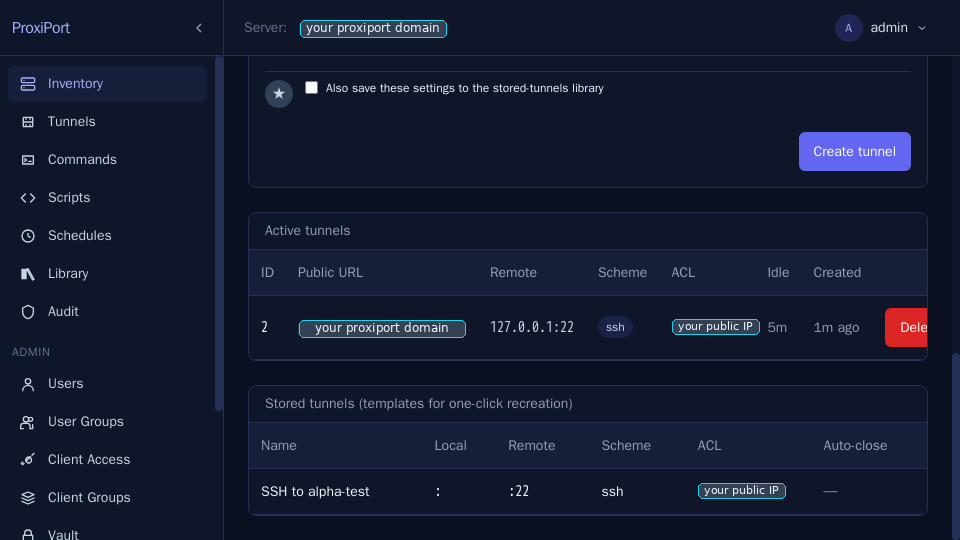Click the 'Auto-close' column header
Image resolution: width=960 pixels, height=540 pixels.
tap(855, 446)
